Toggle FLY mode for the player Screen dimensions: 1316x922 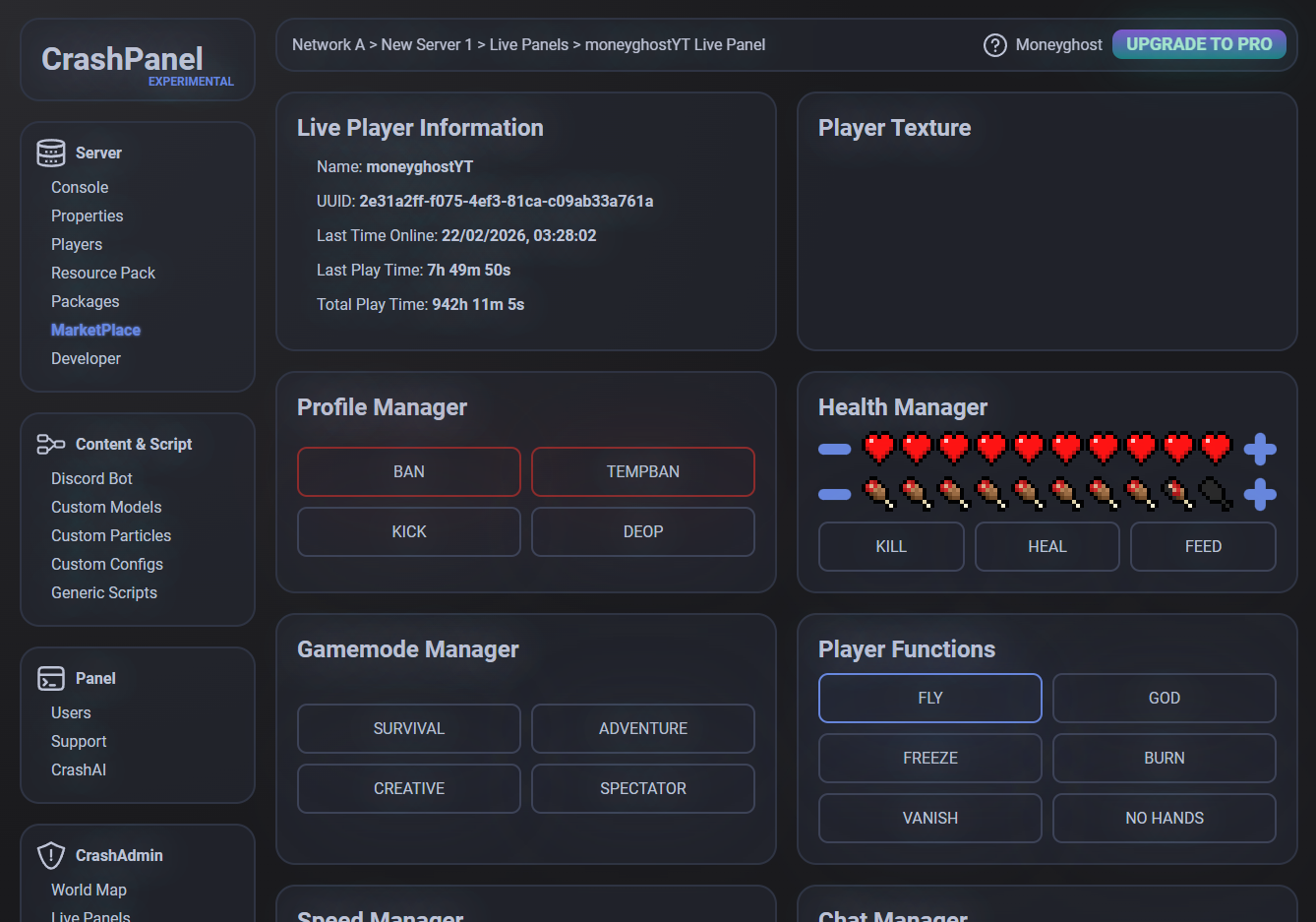click(x=929, y=698)
